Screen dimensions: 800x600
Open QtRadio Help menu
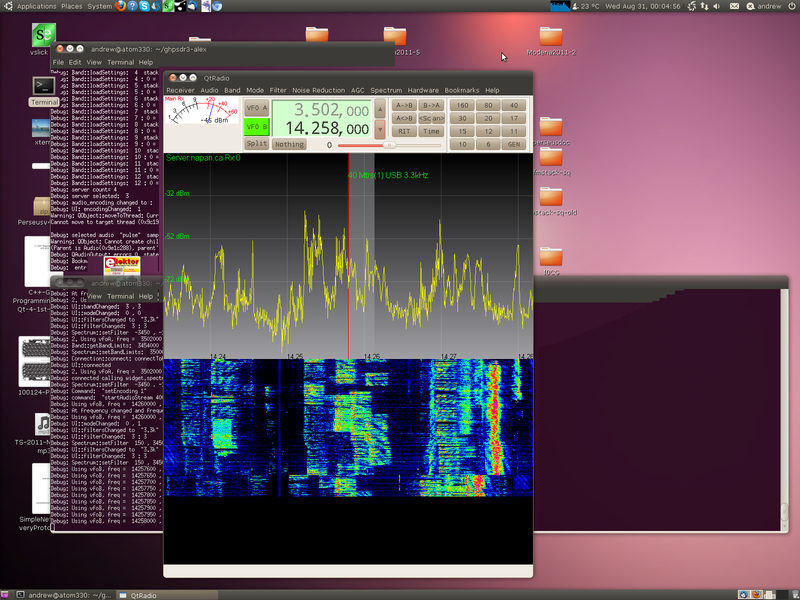point(492,90)
